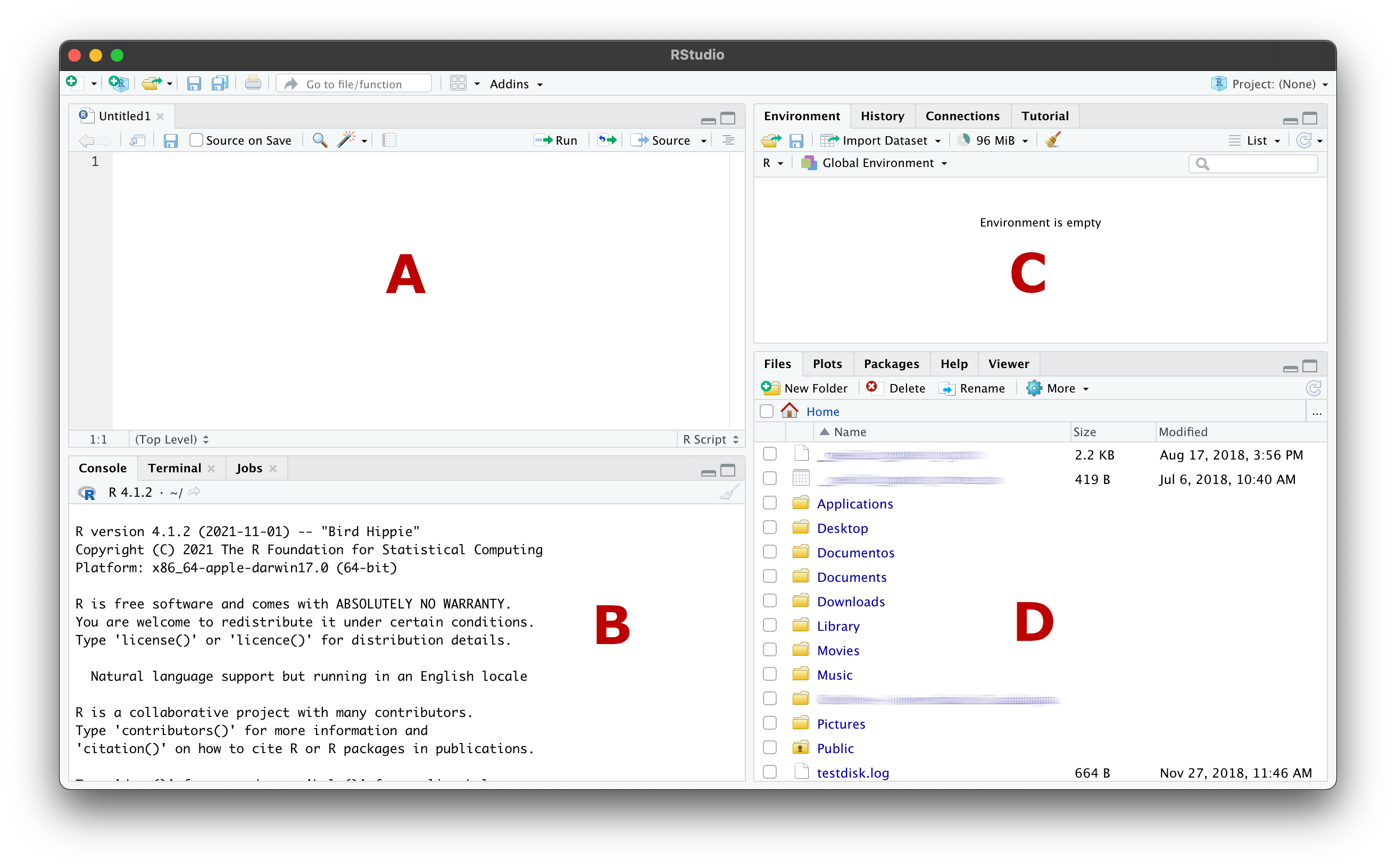
Task: Click the find/replace magnifier icon in editor
Action: point(320,140)
